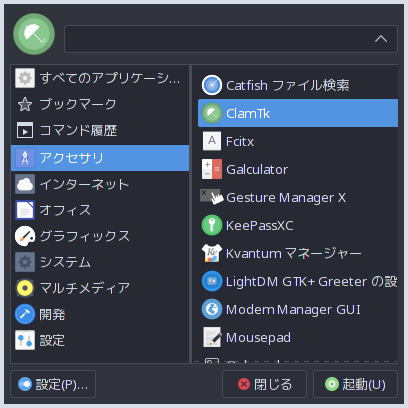Screen dimensions: 408x408
Task: Click the palette icon for グラフィックス
Action: 25,236
